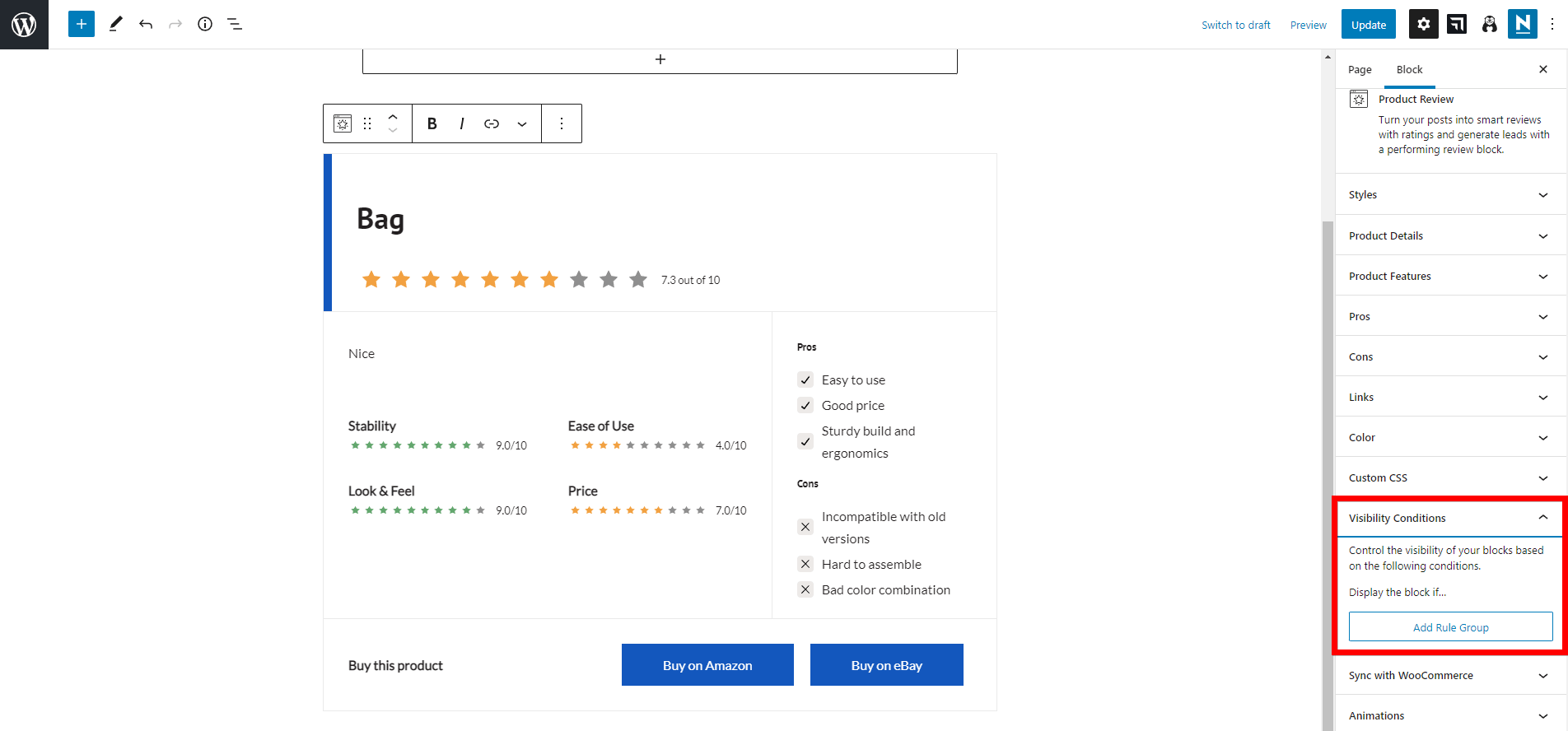
Task: Toggle bold formatting in block toolbar
Action: [432, 123]
